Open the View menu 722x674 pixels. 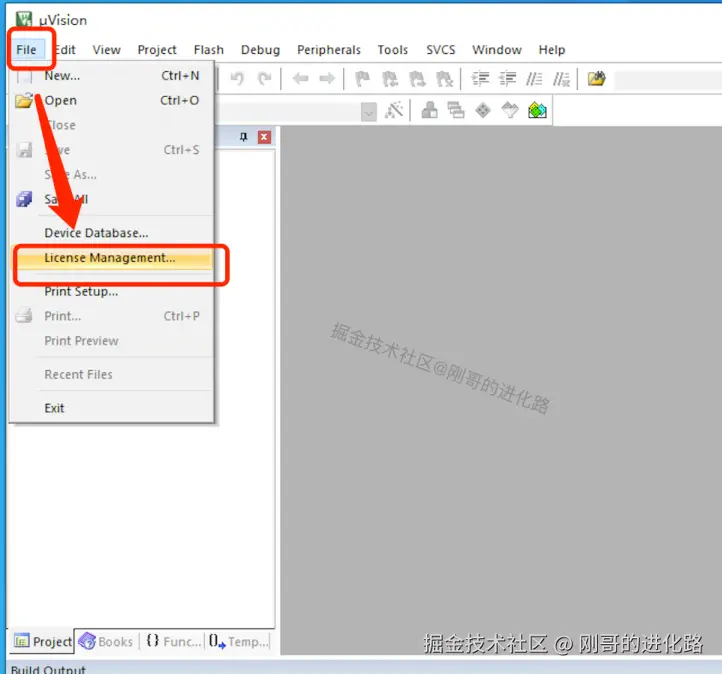(x=106, y=50)
